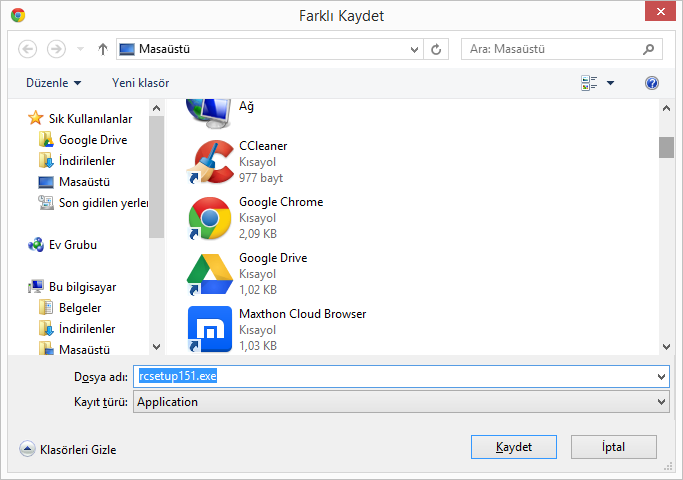
Task: Click the search magnifier icon
Action: [649, 48]
